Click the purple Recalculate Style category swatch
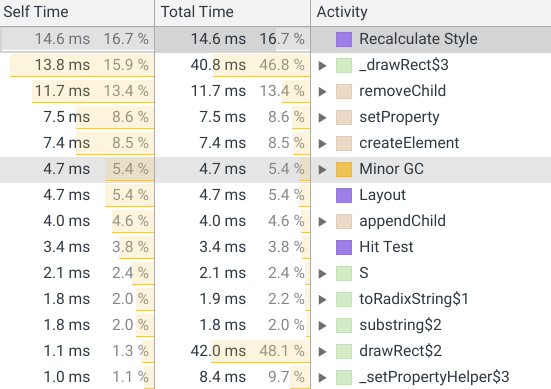 click(344, 39)
